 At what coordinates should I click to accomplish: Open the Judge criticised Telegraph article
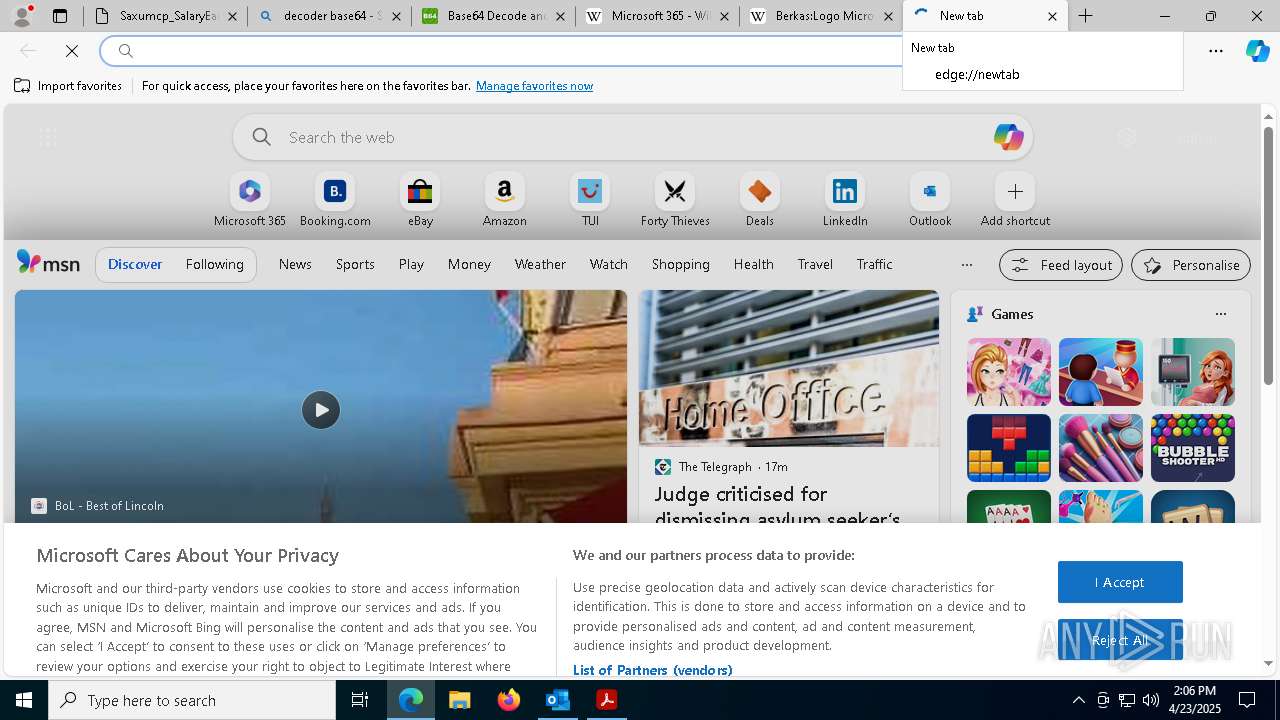(778, 506)
